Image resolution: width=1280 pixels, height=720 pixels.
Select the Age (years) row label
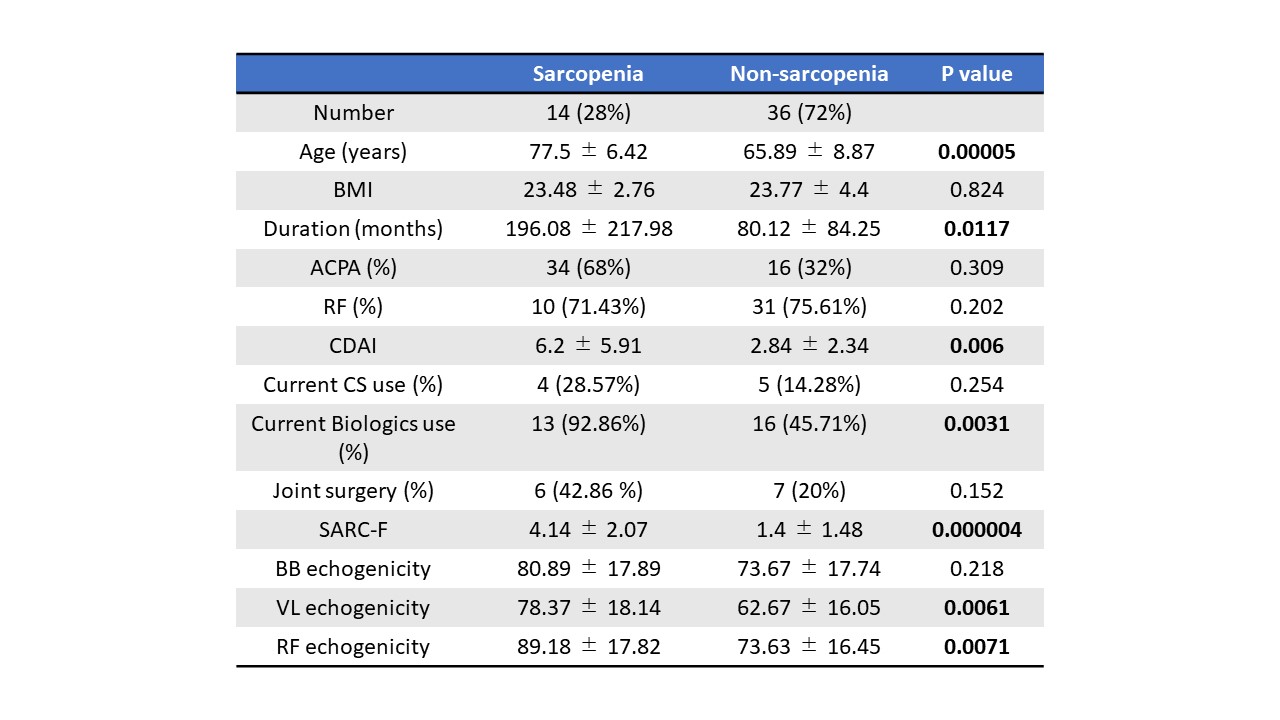pos(353,152)
